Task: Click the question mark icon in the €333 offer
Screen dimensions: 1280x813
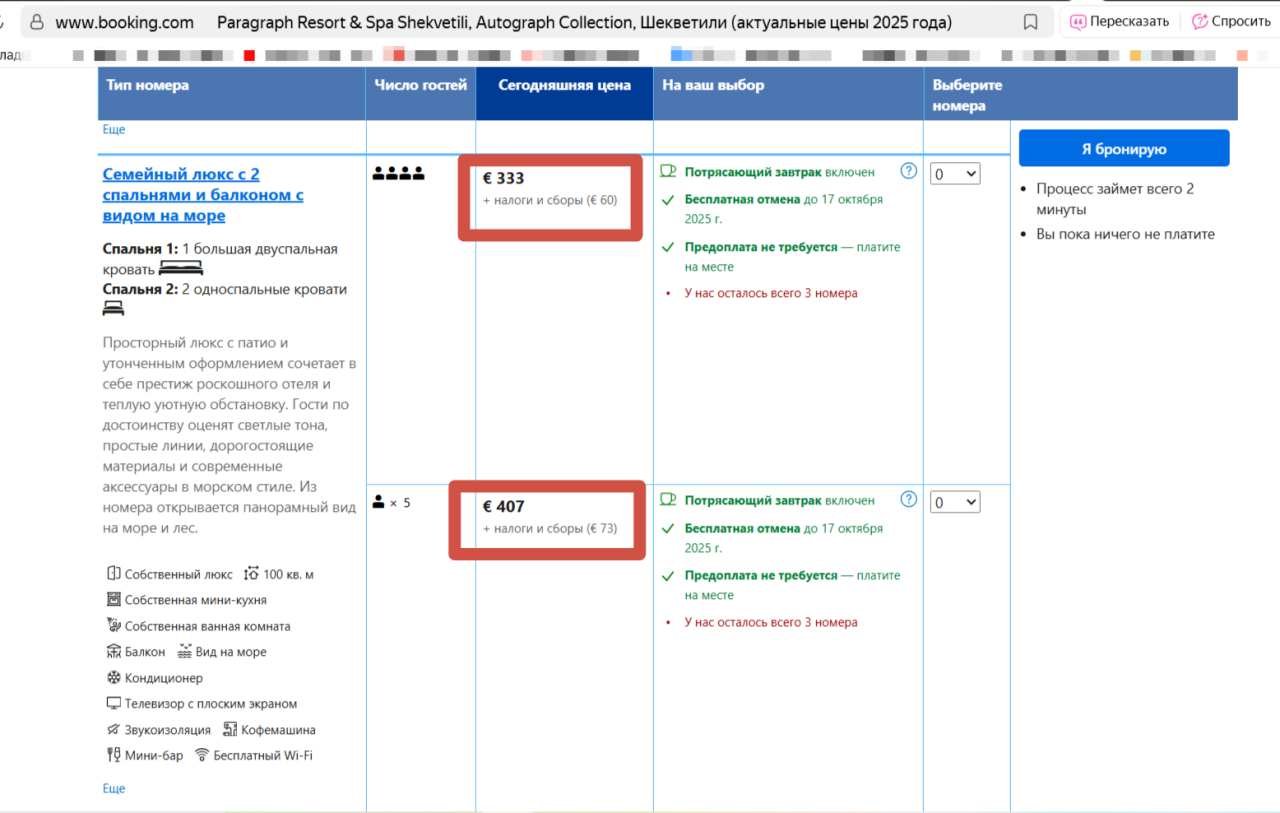Action: [908, 171]
